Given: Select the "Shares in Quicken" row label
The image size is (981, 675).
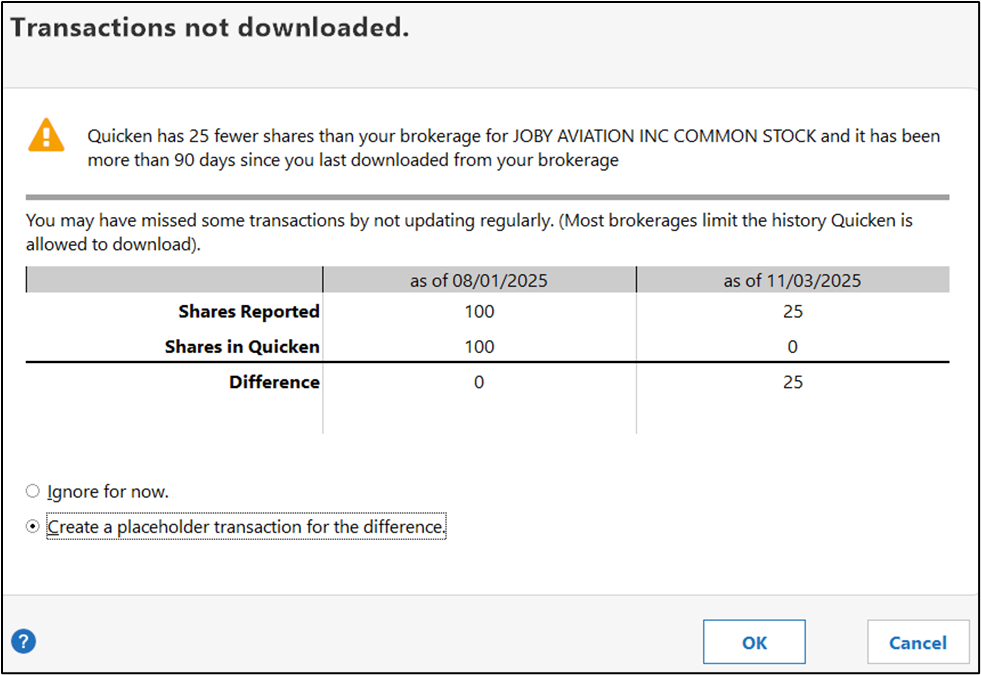Looking at the screenshot, I should pyautogui.click(x=242, y=347).
